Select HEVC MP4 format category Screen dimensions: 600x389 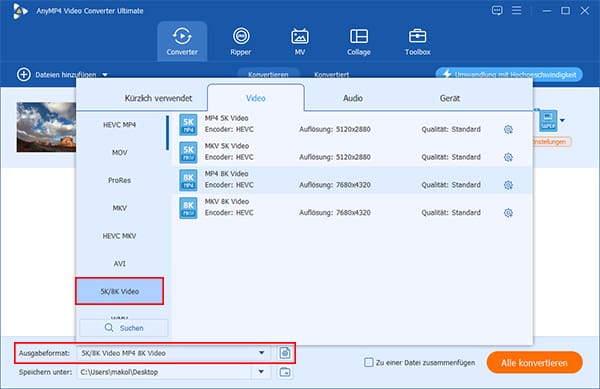point(119,125)
